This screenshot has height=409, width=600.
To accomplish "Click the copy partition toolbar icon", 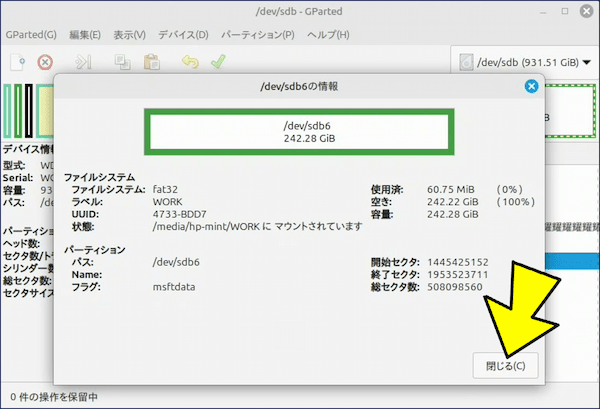I will point(123,62).
